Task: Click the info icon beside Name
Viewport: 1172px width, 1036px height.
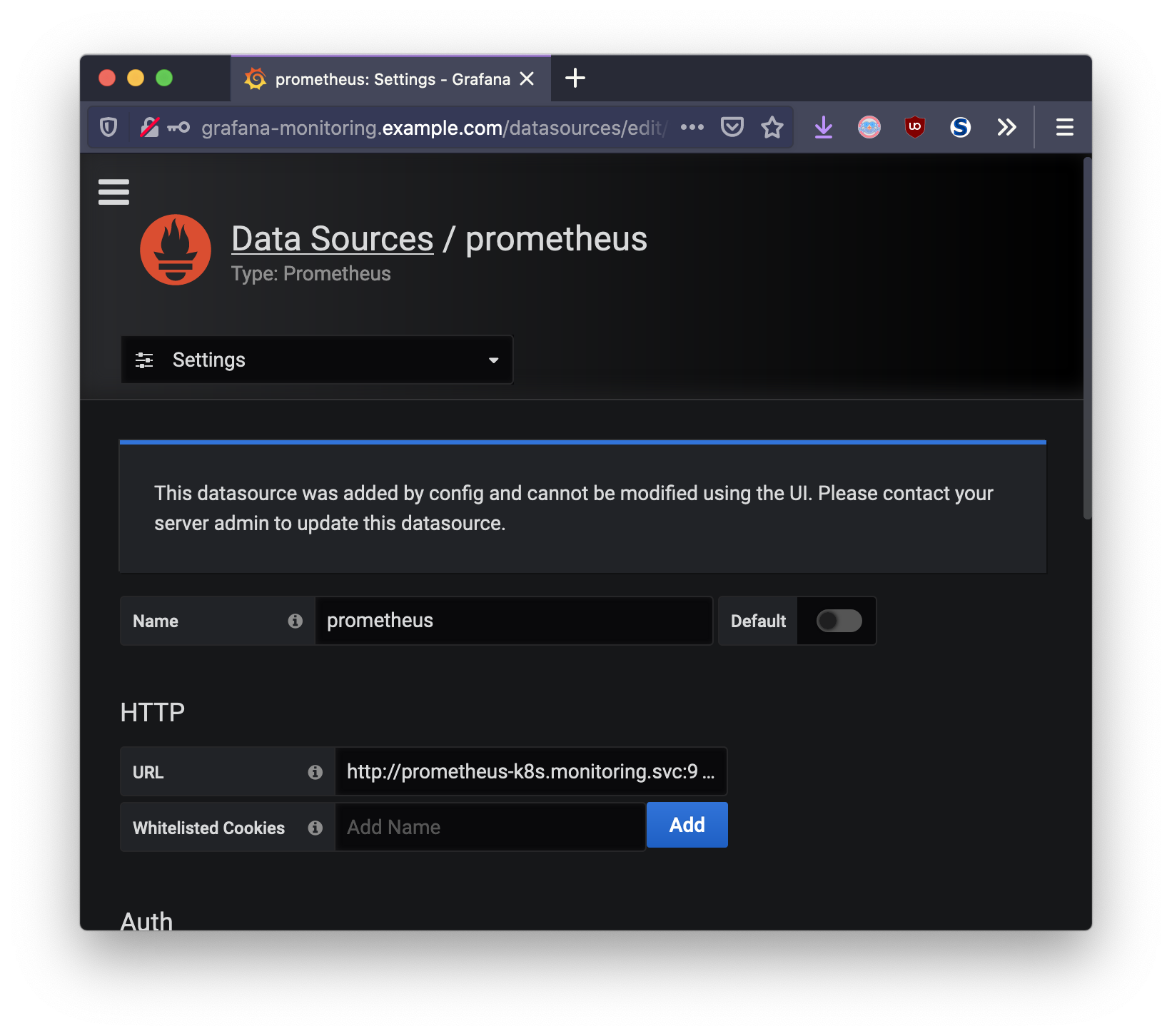Action: [x=295, y=621]
